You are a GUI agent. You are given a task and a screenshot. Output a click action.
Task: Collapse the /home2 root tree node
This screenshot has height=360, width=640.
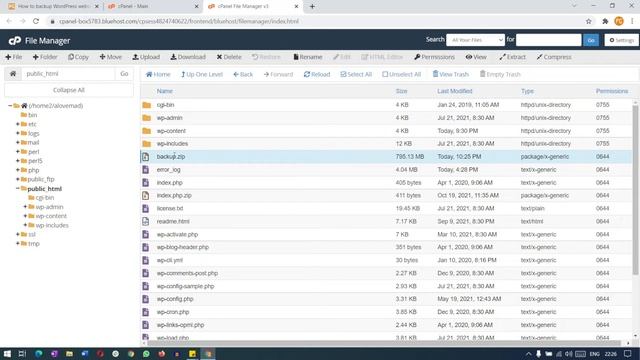[x=10, y=106]
